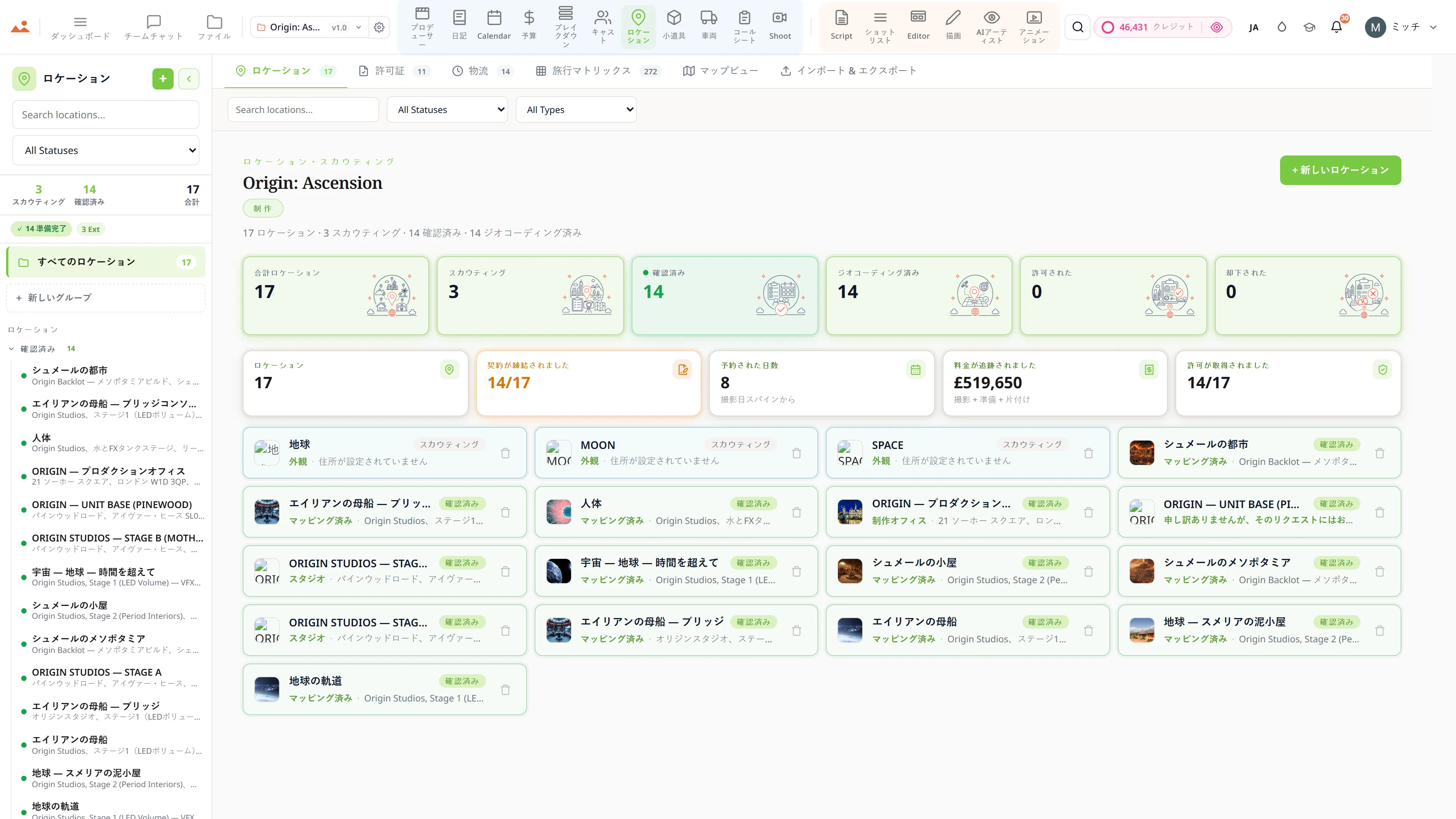This screenshot has height=819, width=1456.
Task: Toggle the theme droplet icon
Action: coord(1282,27)
